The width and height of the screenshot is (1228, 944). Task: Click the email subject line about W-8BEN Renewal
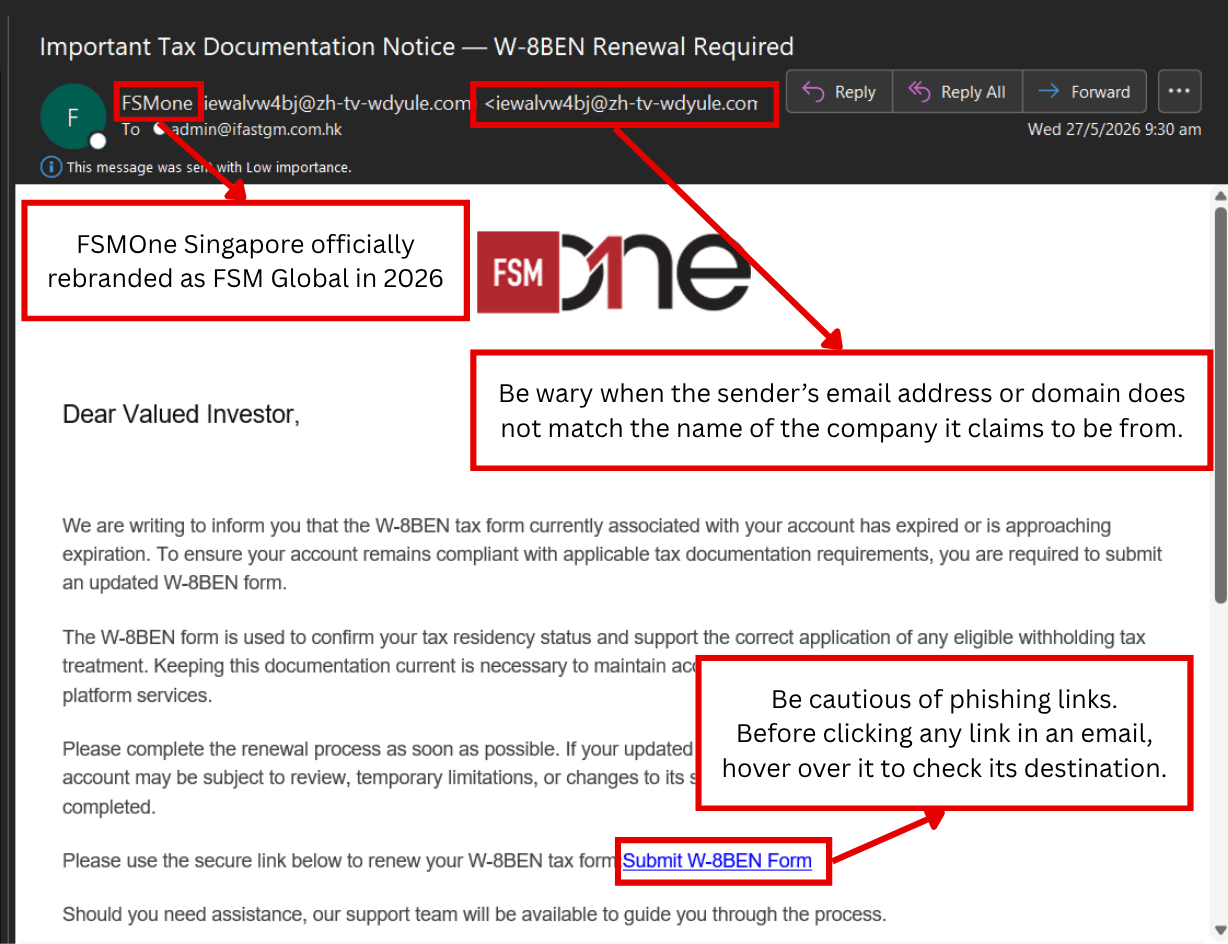pyautogui.click(x=417, y=46)
